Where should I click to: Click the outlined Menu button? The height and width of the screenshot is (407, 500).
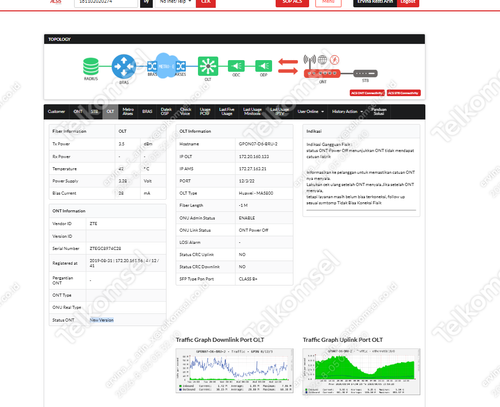328,2
